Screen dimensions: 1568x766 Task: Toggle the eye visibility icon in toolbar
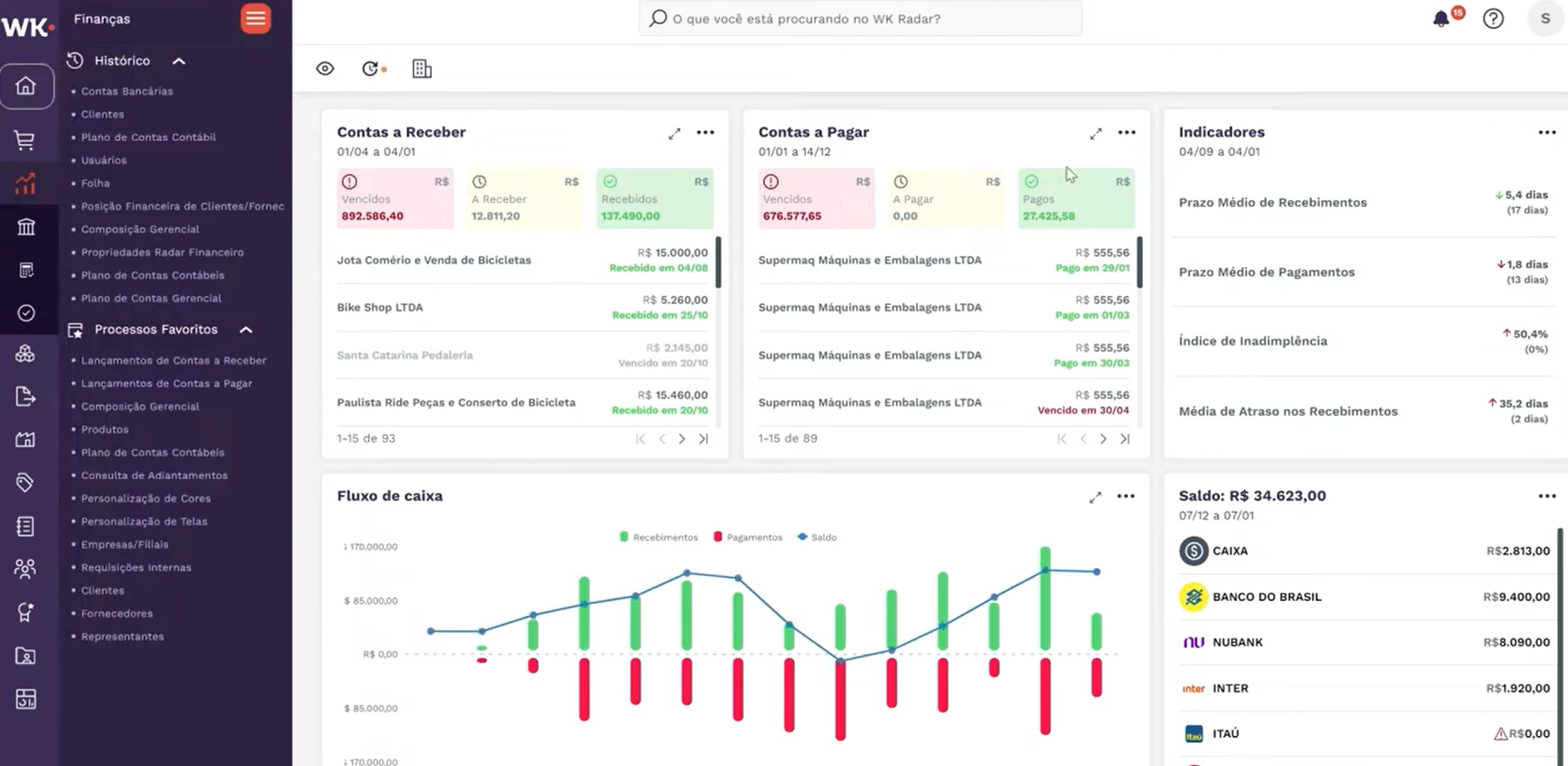(325, 69)
